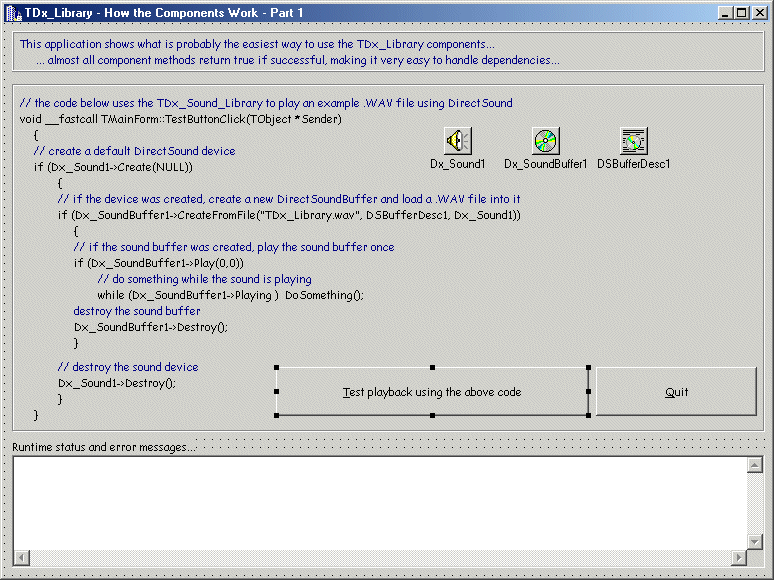Select the 'Runtime status and error messages...' label
The image size is (774, 580).
click(x=105, y=446)
